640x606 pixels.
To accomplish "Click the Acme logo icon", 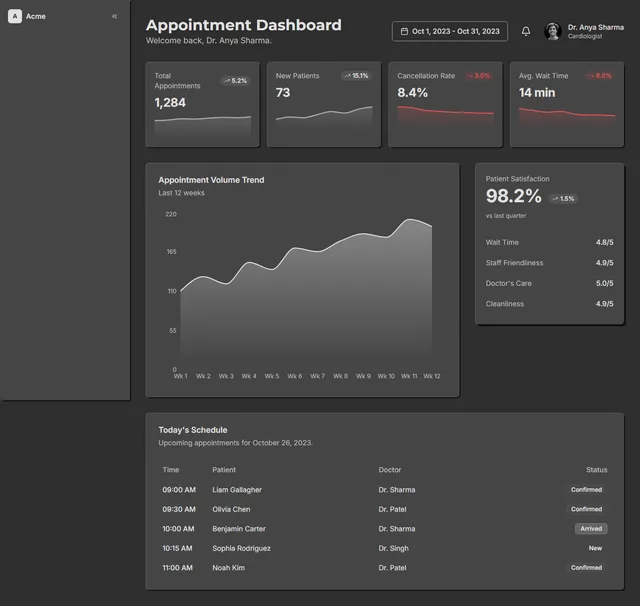I will (15, 16).
